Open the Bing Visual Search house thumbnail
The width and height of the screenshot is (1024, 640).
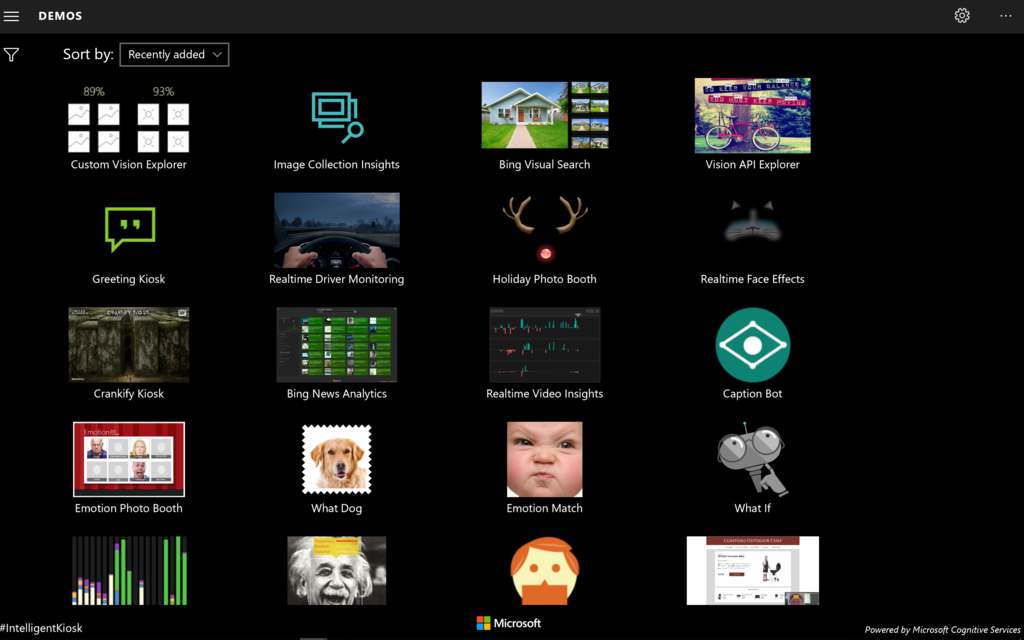545,115
